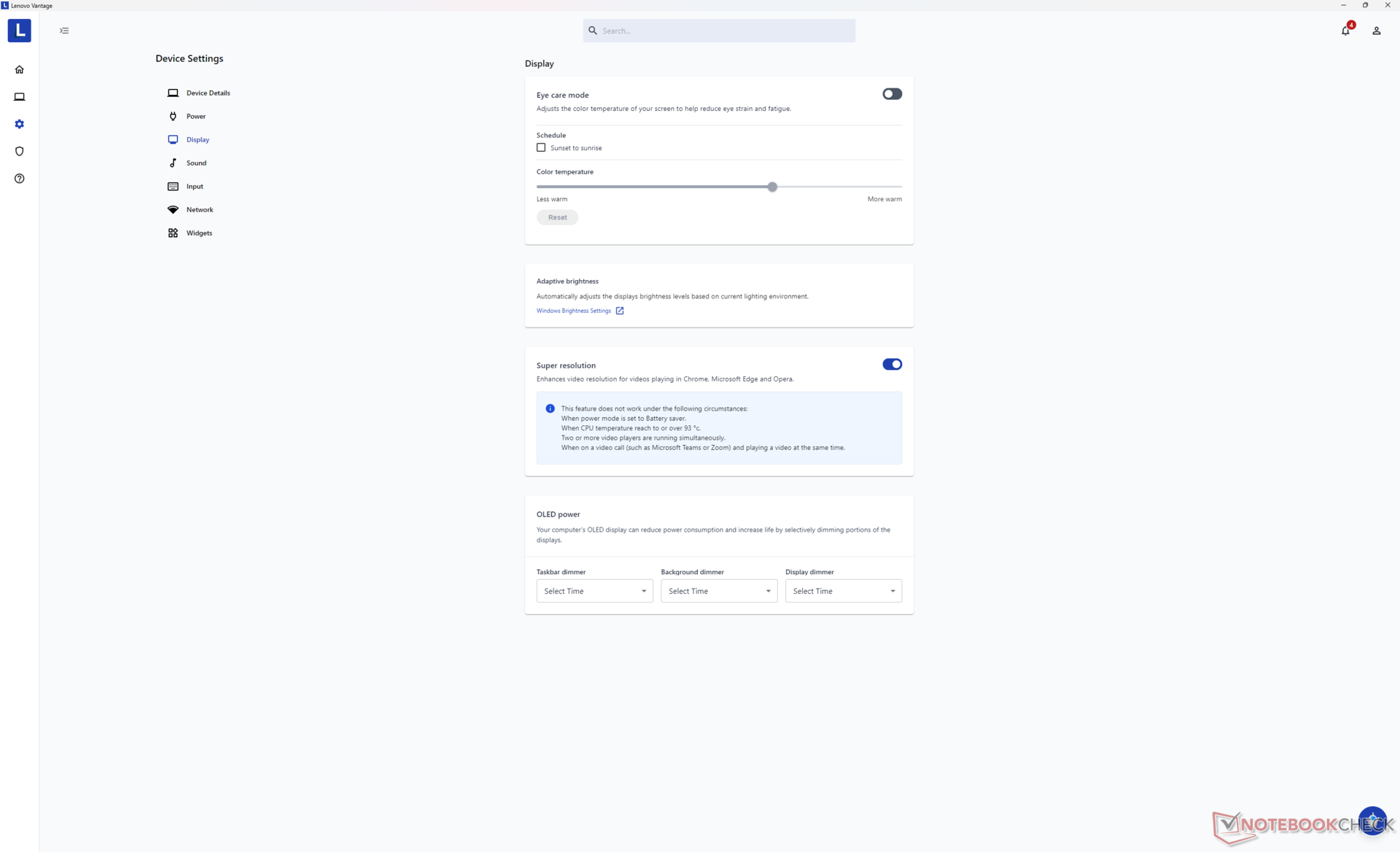This screenshot has height=852, width=1400.
Task: Expand the Background dimmer Select Time dropdown
Action: [x=718, y=591]
